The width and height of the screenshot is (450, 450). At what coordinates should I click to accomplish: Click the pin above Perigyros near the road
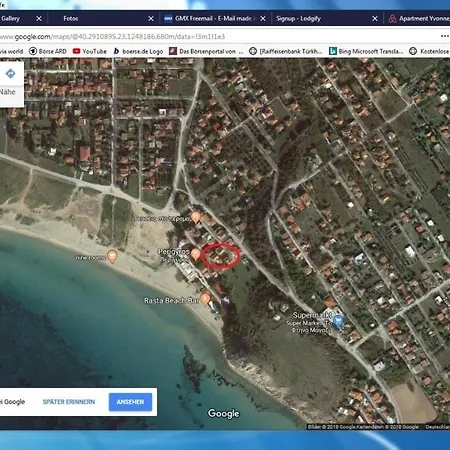click(196, 217)
